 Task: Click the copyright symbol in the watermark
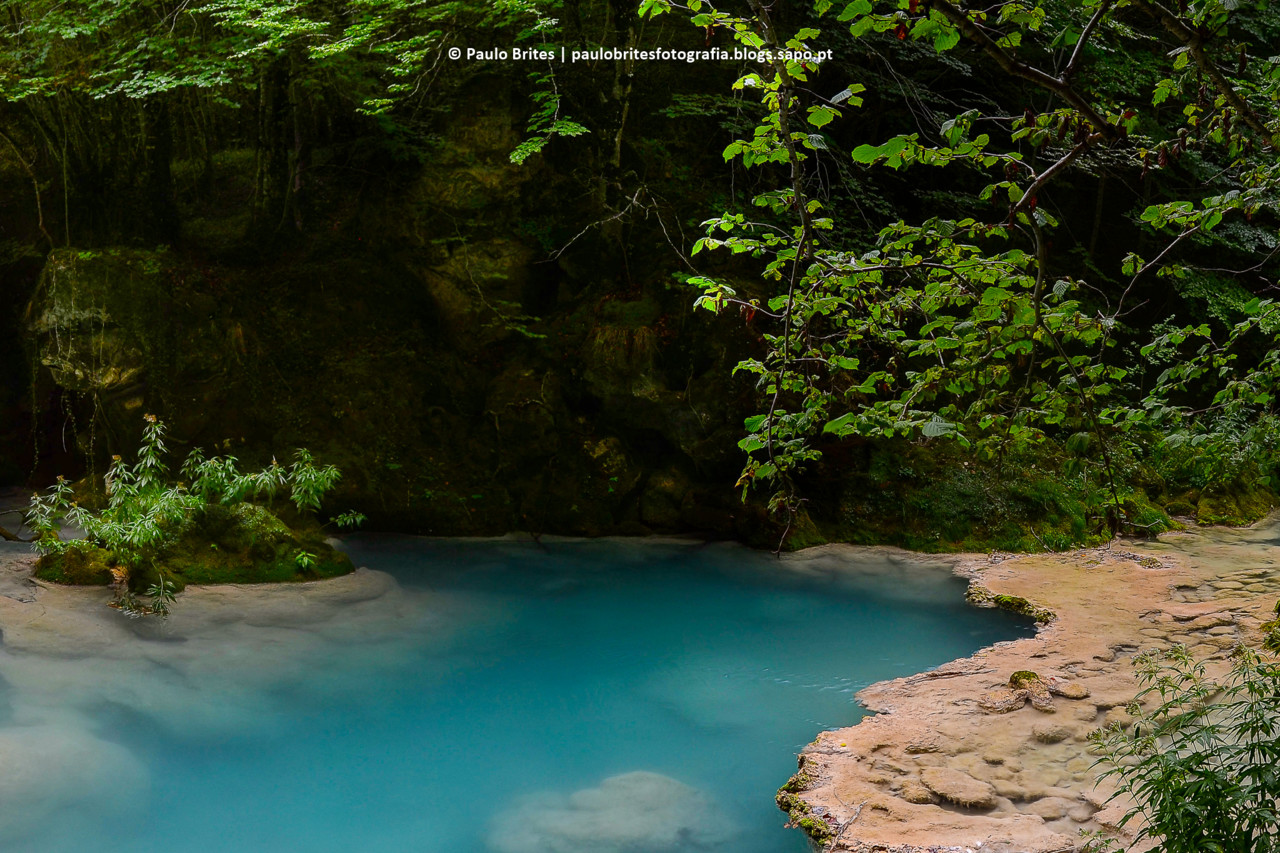[454, 54]
